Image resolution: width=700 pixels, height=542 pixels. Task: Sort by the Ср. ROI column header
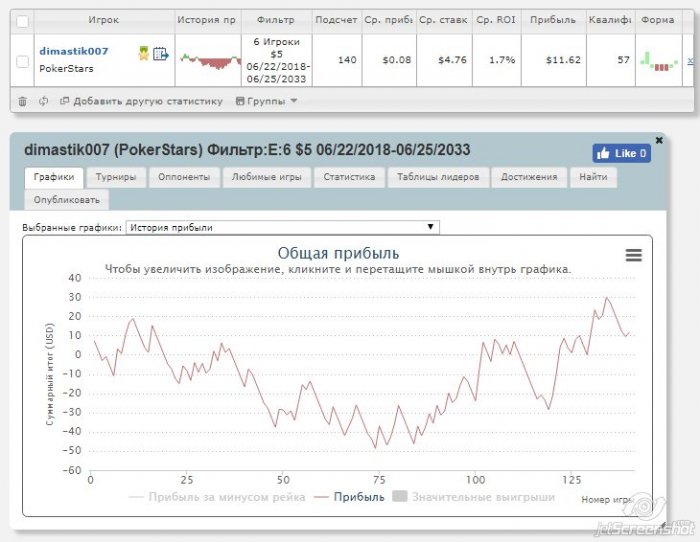(496, 20)
